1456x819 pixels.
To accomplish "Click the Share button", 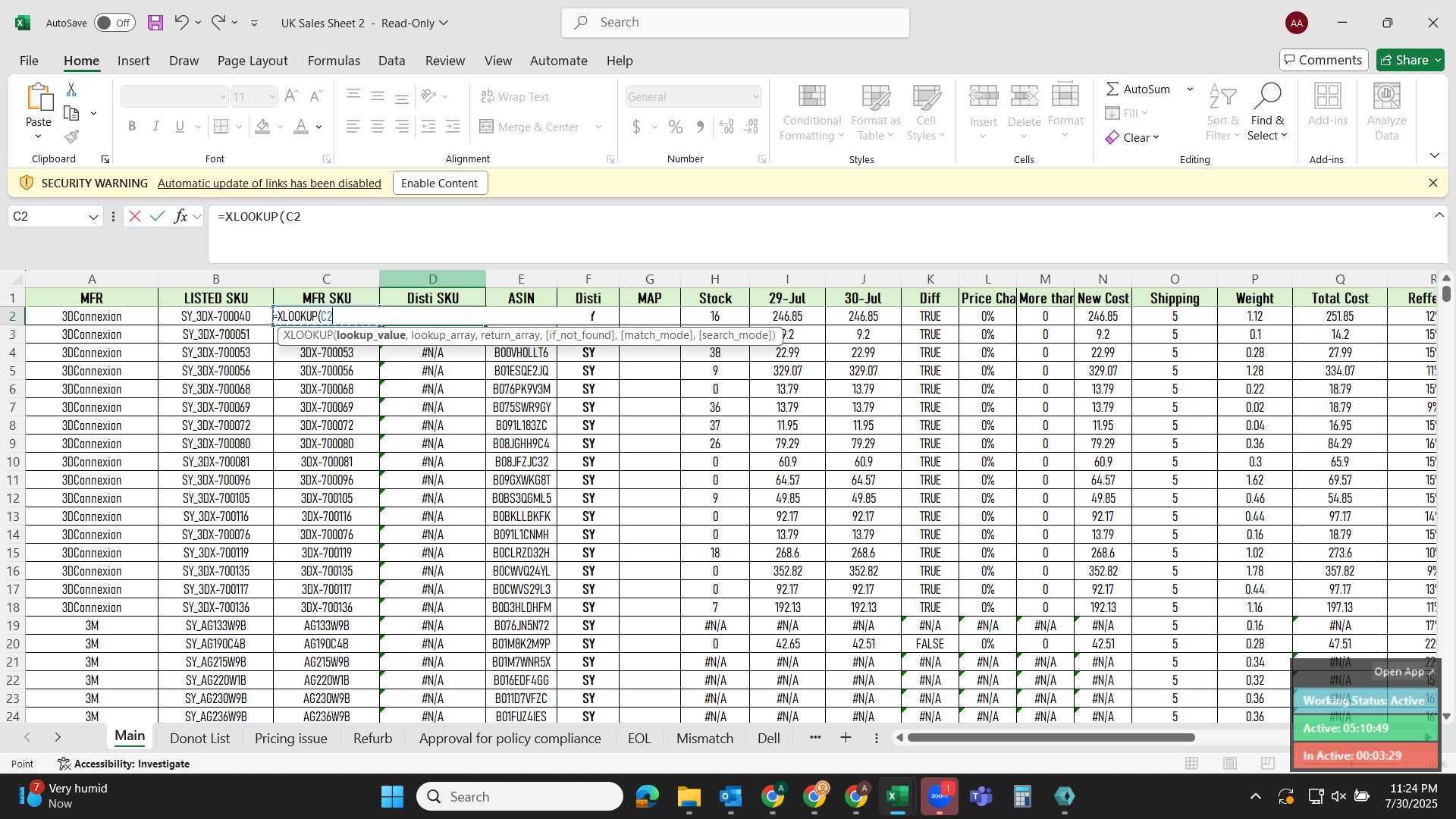I will click(x=1410, y=60).
